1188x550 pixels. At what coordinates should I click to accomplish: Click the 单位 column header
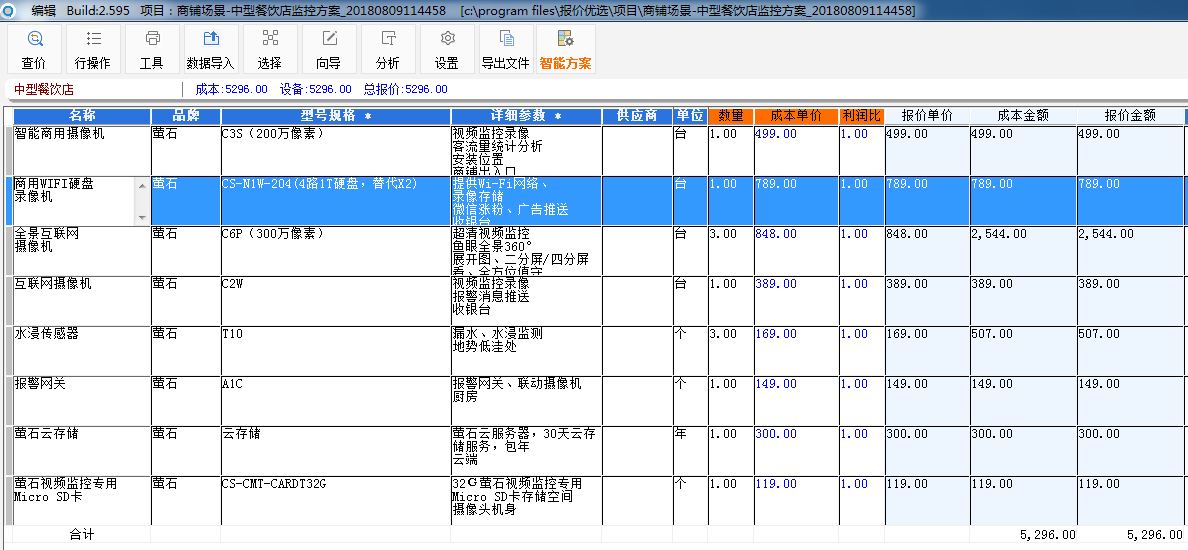pos(690,116)
